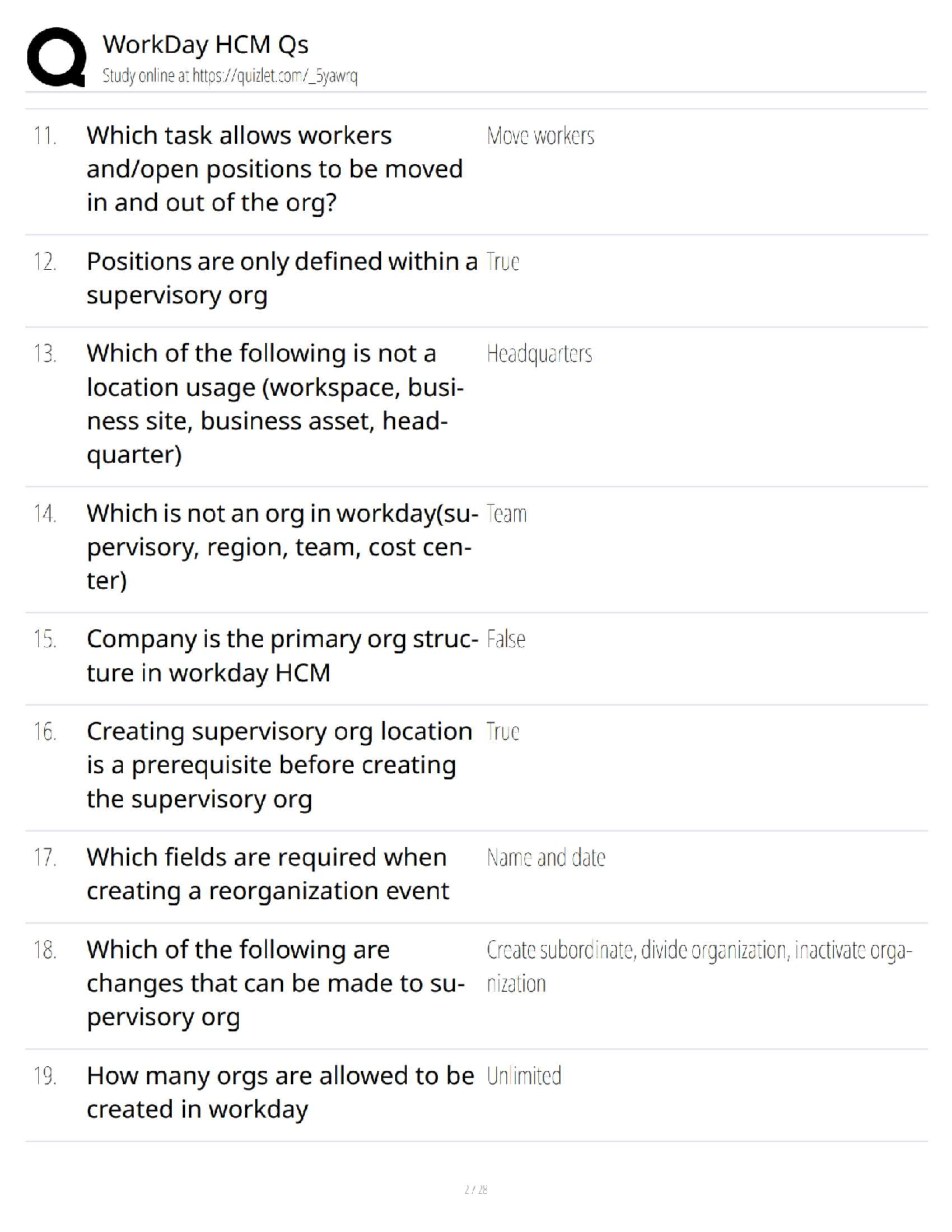Click question 14 about Workday orgs
The width and height of the screenshot is (952, 1232).
coord(282,547)
